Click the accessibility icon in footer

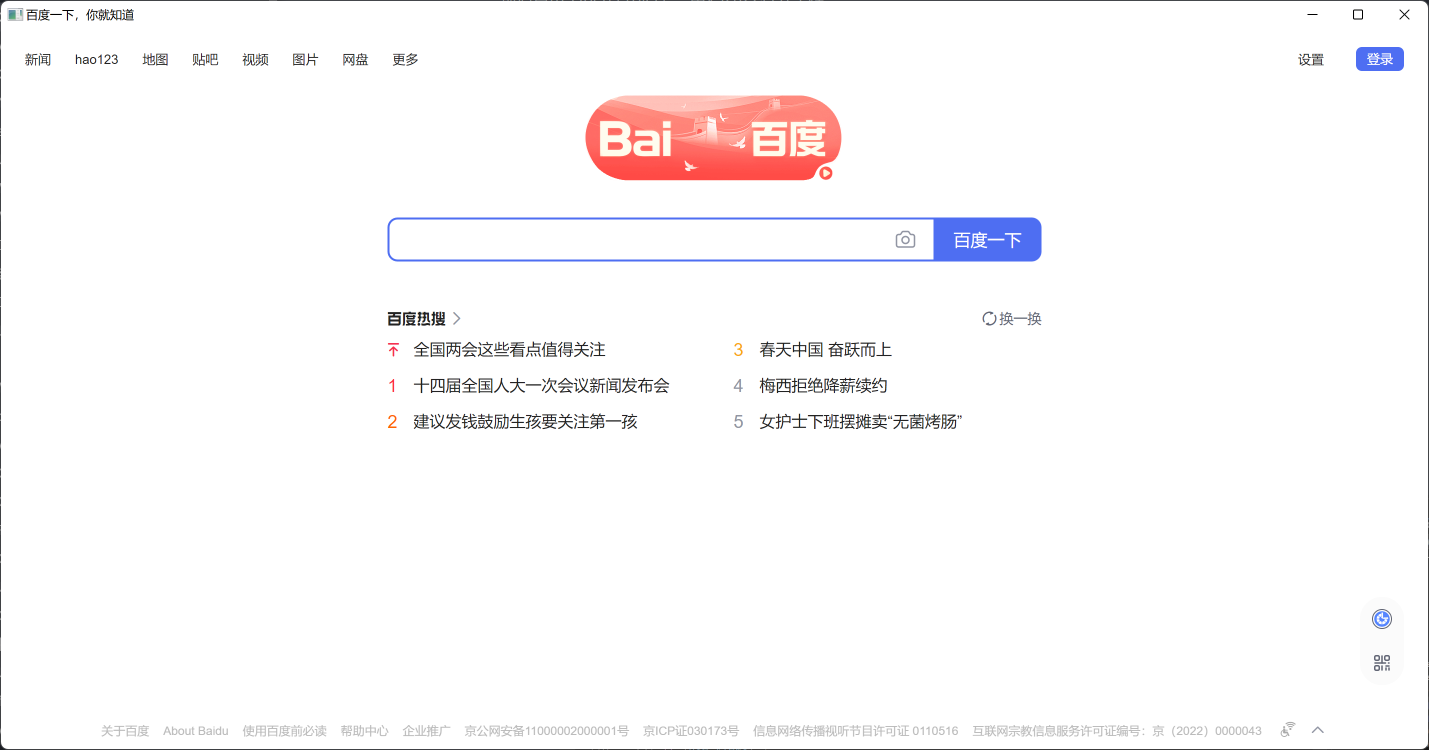point(1289,730)
